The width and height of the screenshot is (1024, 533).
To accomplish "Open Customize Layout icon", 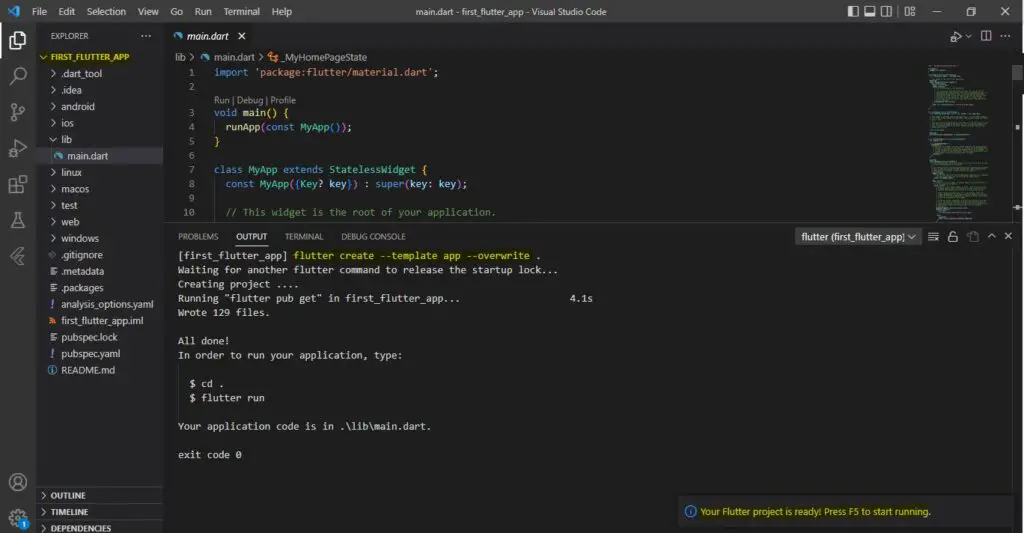I will [910, 11].
